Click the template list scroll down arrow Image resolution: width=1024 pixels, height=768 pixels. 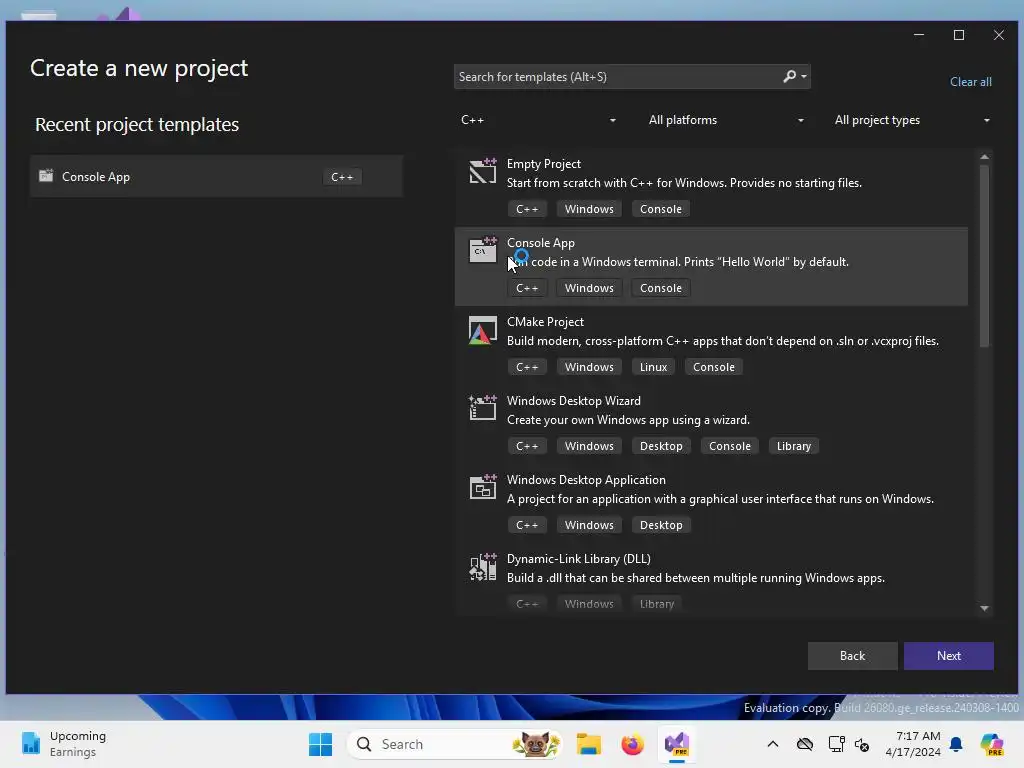(x=984, y=608)
